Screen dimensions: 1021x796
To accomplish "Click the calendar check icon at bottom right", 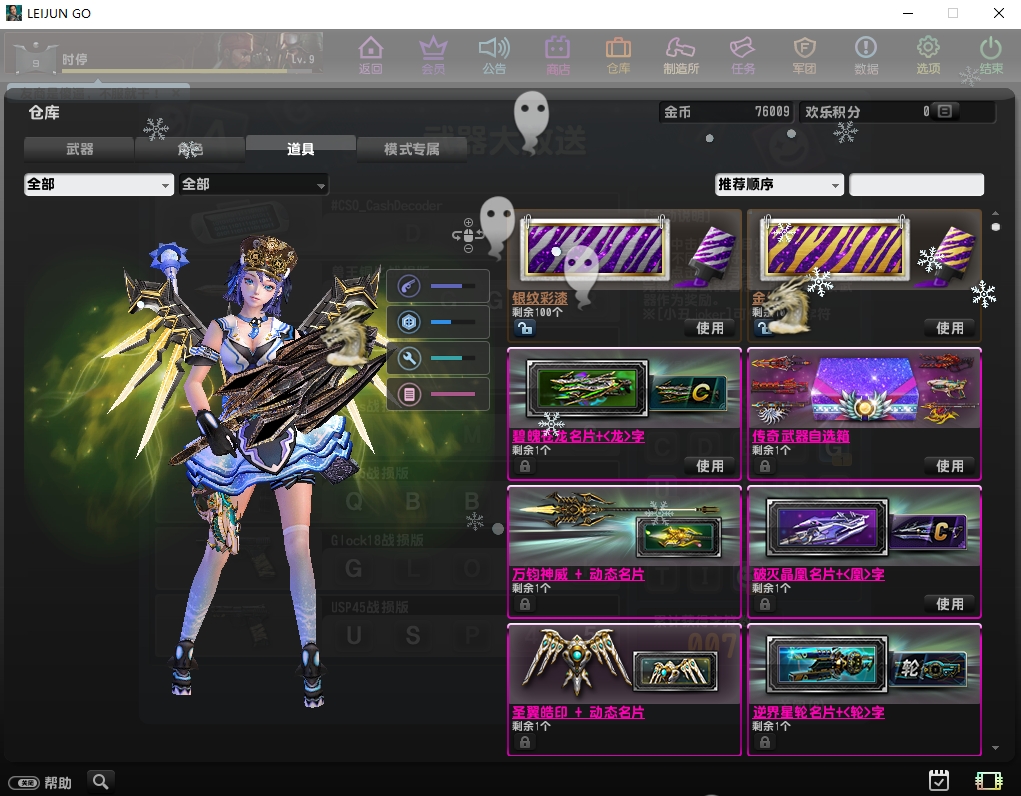I will click(938, 780).
